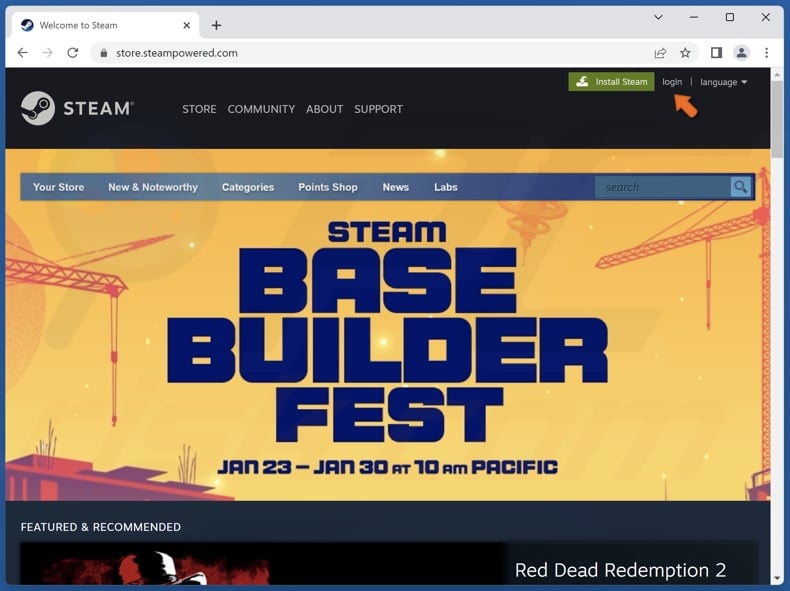Open Your Store tab
The width and height of the screenshot is (790, 591).
coord(58,187)
